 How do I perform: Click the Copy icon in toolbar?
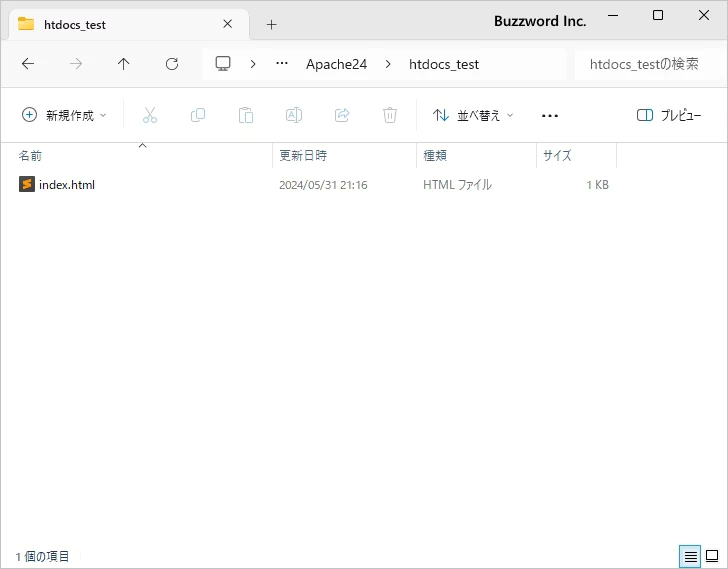tap(198, 115)
